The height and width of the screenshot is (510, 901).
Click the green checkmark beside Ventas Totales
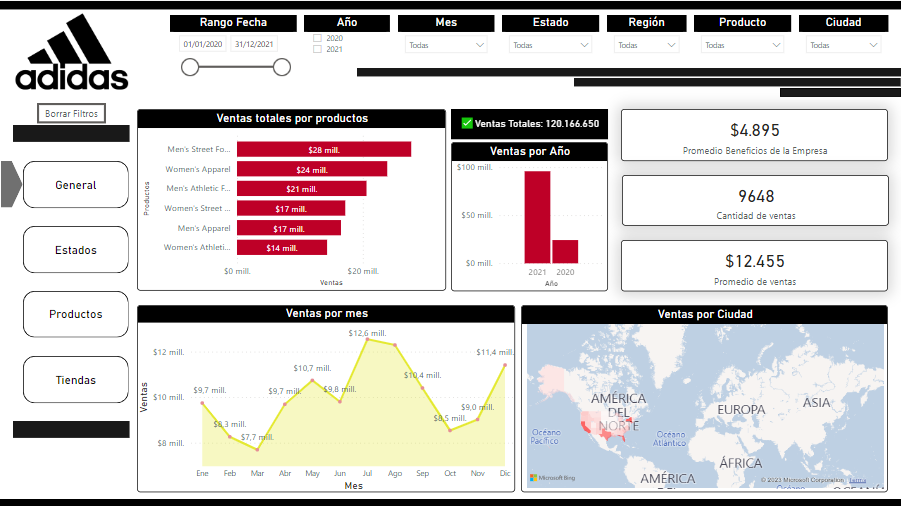467,124
